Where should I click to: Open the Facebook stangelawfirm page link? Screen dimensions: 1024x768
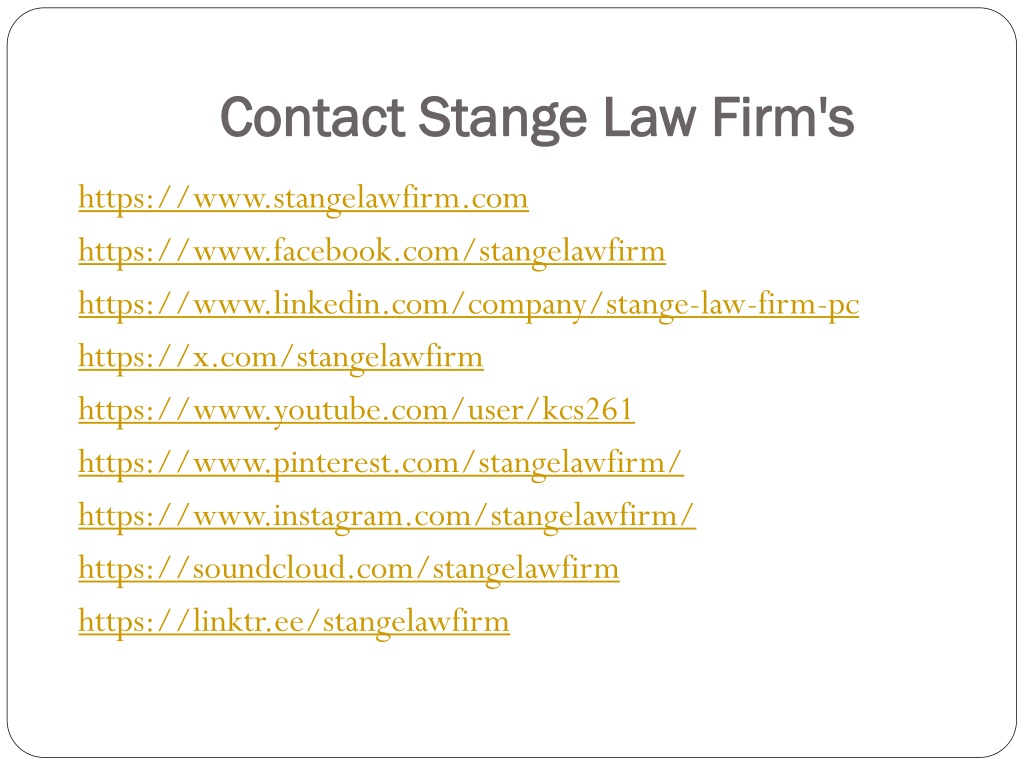[x=372, y=251]
